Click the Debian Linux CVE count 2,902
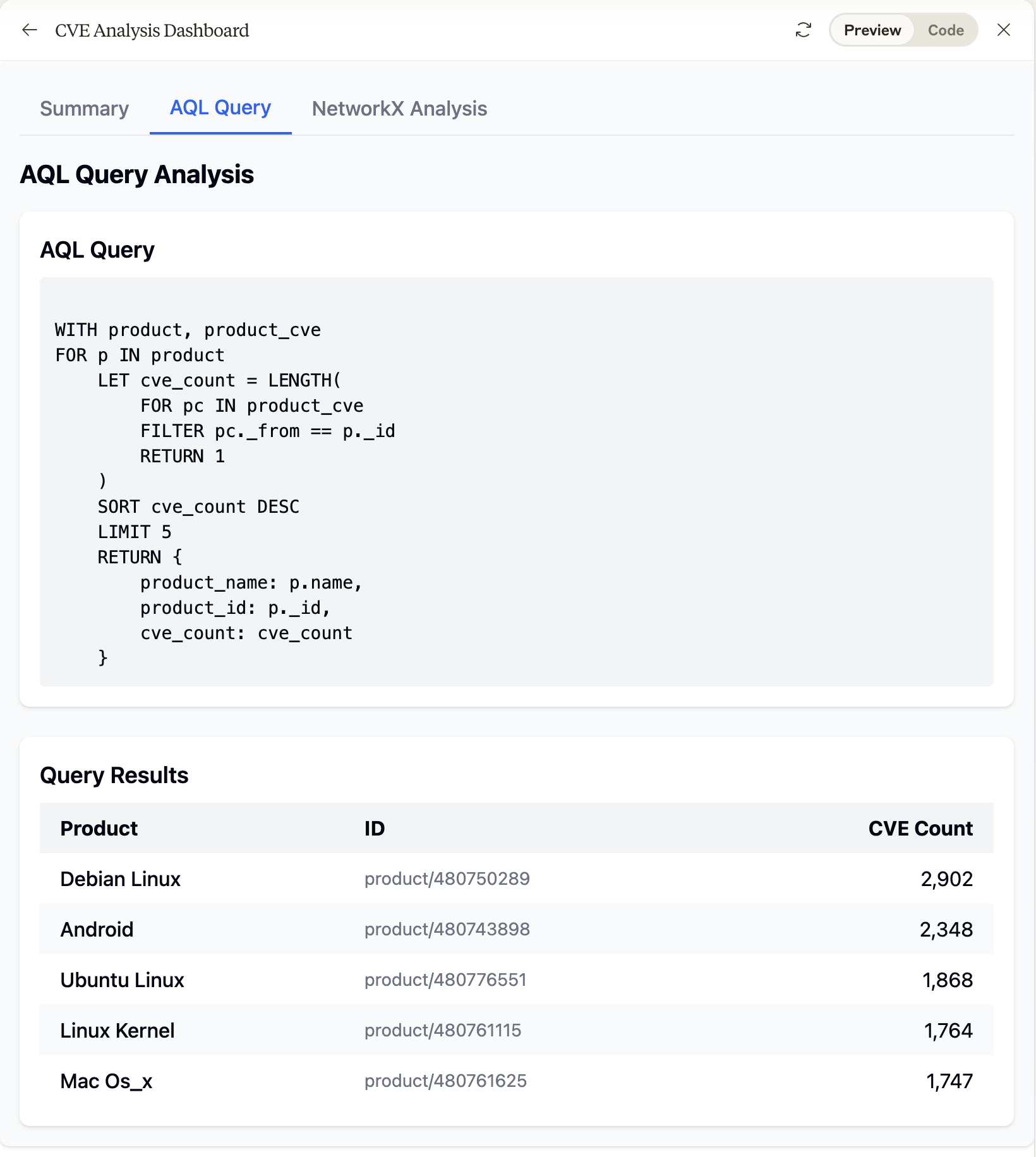Screen dimensions: 1036x1157 coord(946,878)
